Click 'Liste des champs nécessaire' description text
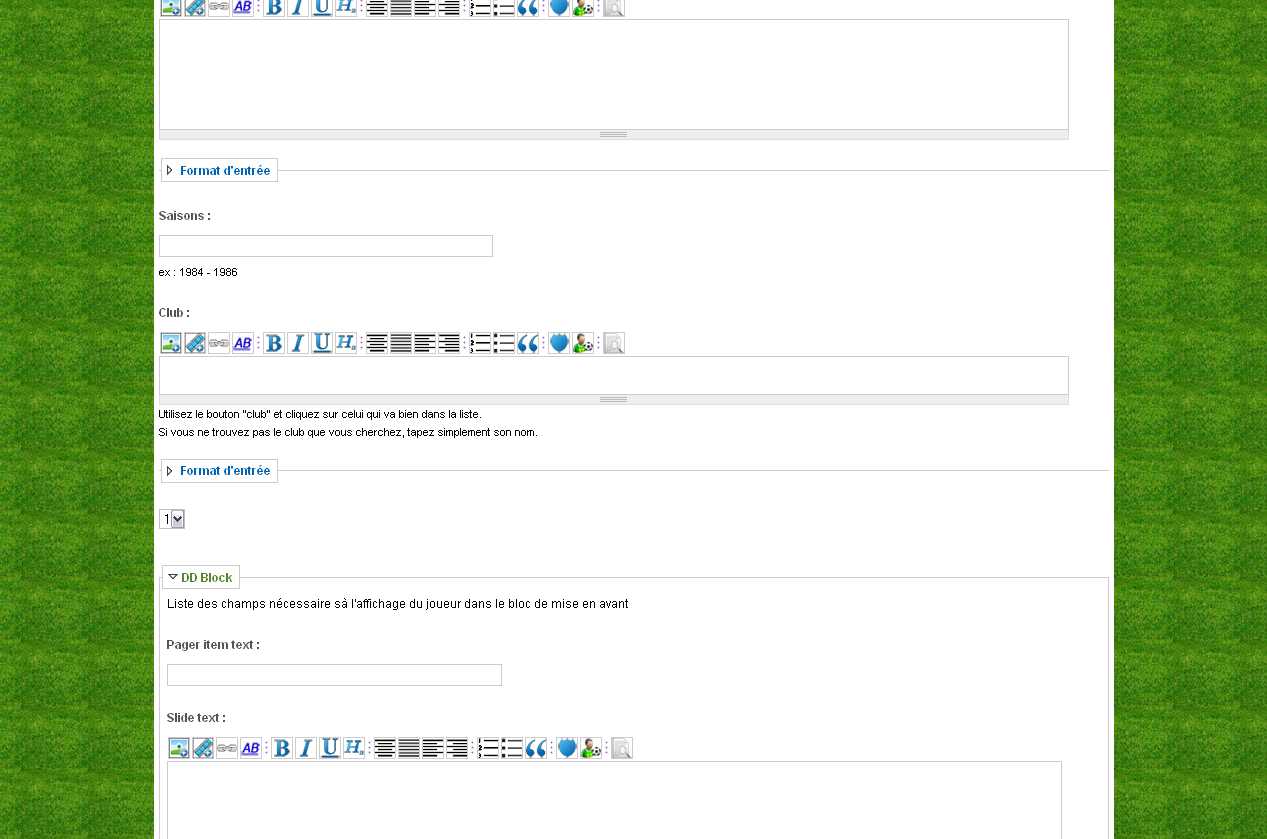Viewport: 1267px width, 839px height. 398,604
